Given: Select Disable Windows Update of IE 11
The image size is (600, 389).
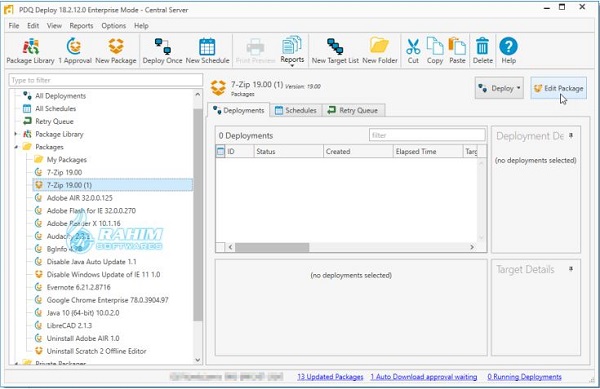Looking at the screenshot, I should [103, 274].
